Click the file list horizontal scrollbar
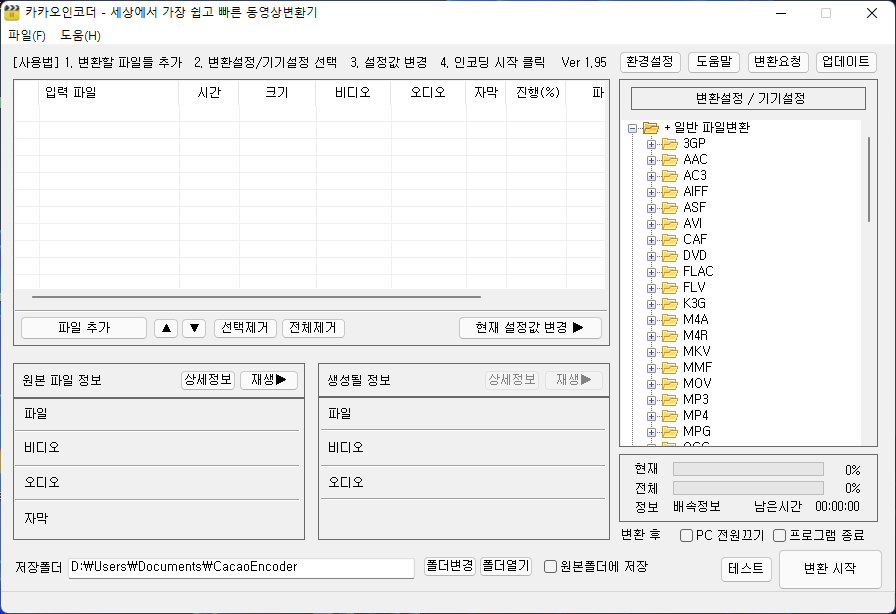 pyautogui.click(x=257, y=297)
